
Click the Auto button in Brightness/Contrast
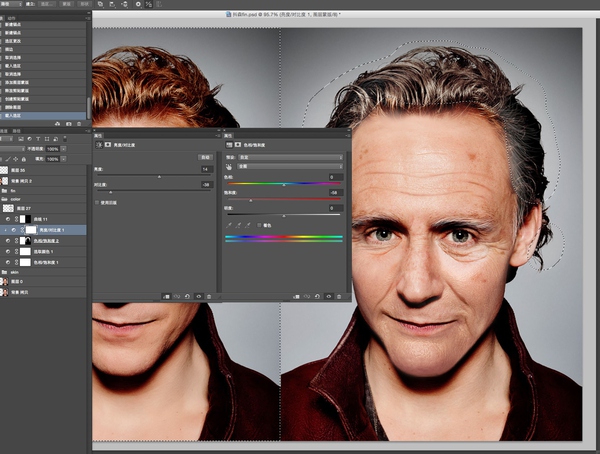205,157
